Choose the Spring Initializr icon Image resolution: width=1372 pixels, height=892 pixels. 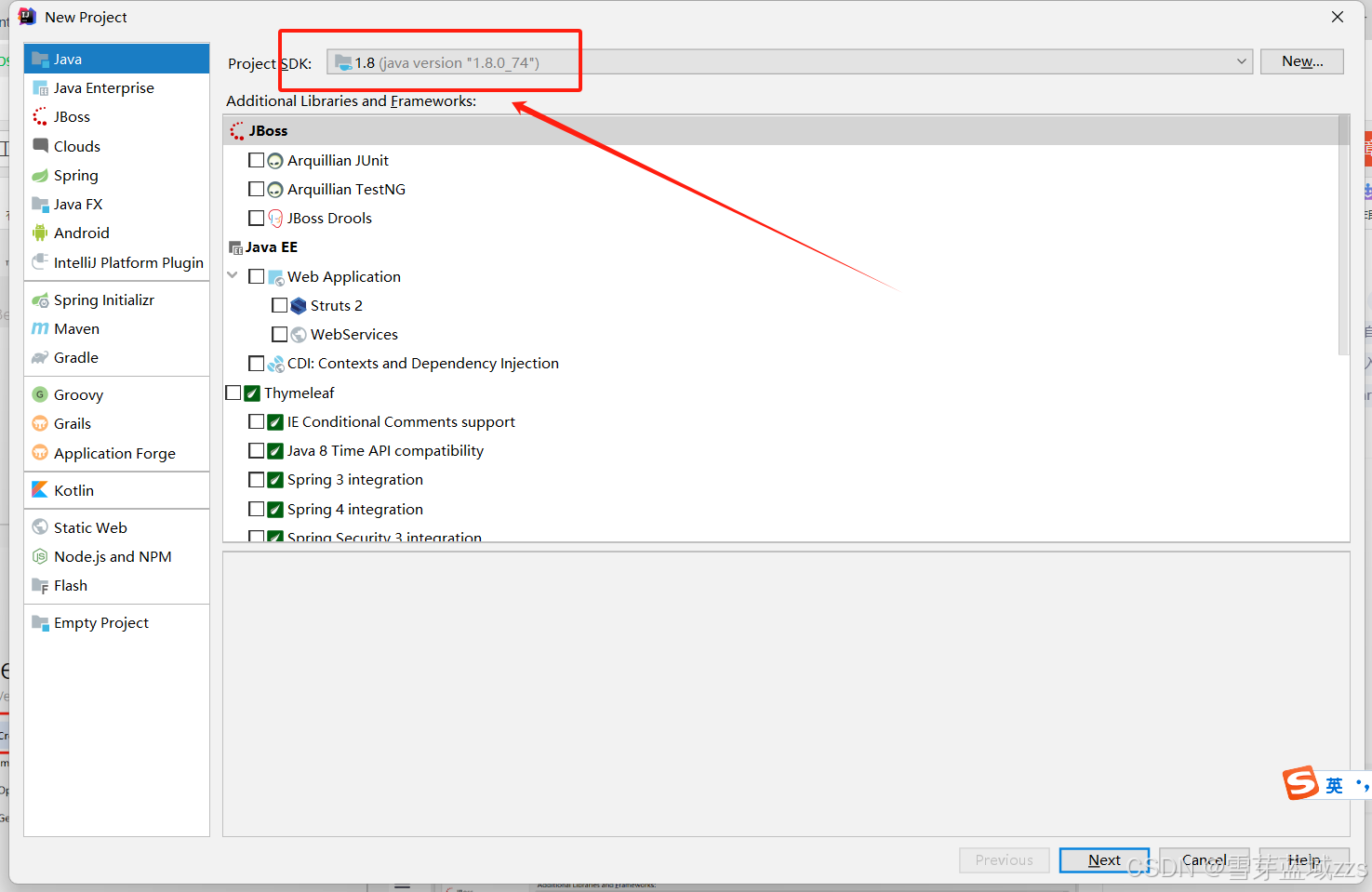[x=40, y=300]
